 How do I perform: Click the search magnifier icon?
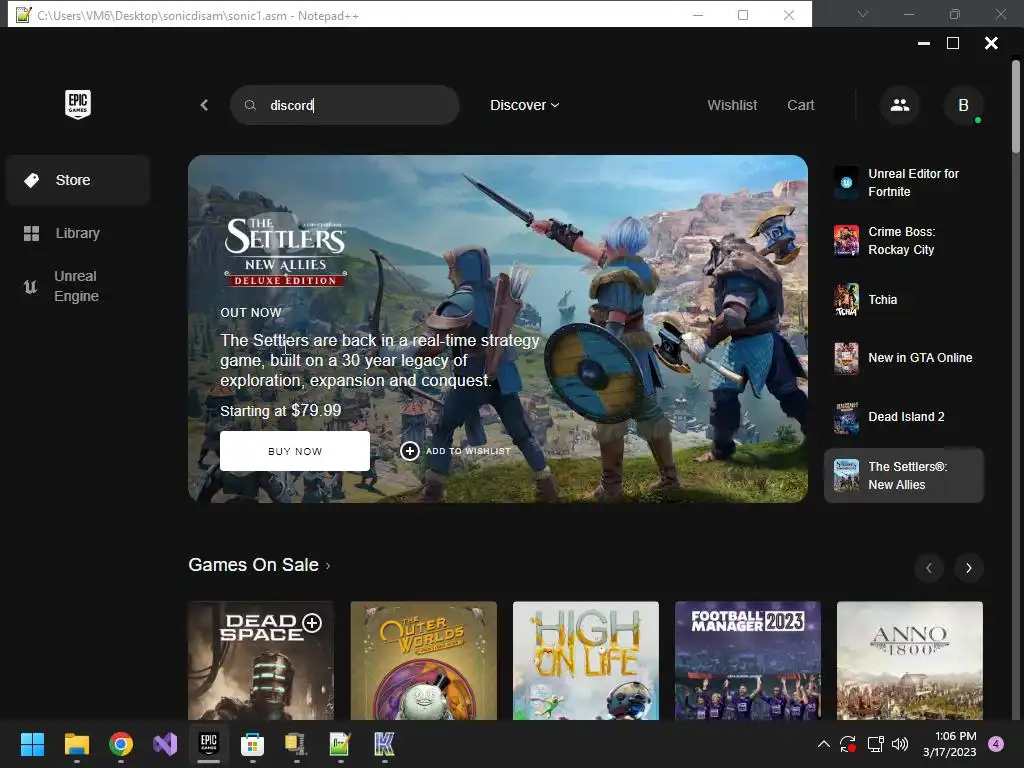tap(250, 105)
